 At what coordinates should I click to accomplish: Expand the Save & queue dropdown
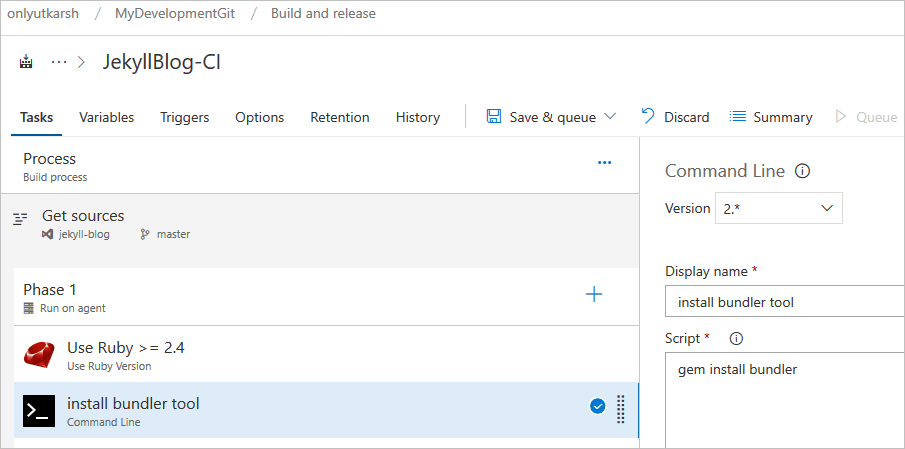pyautogui.click(x=610, y=117)
